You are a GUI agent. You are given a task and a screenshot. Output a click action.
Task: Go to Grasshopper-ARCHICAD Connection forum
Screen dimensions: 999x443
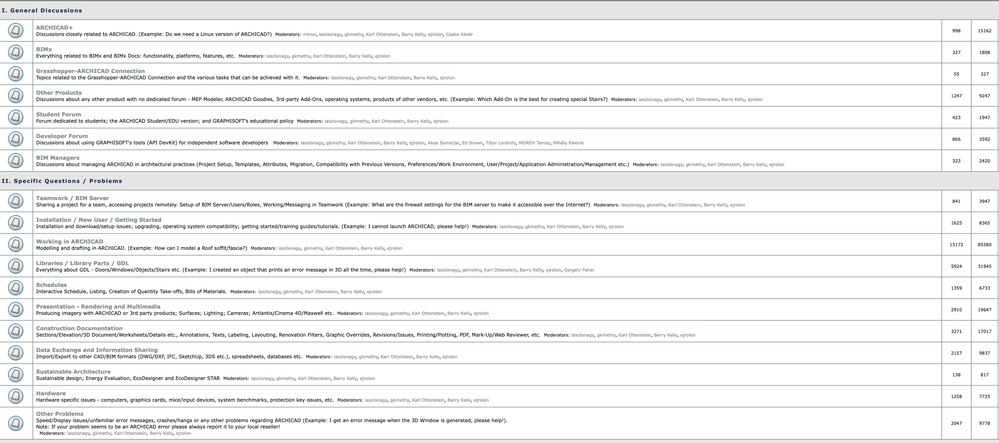[90, 71]
